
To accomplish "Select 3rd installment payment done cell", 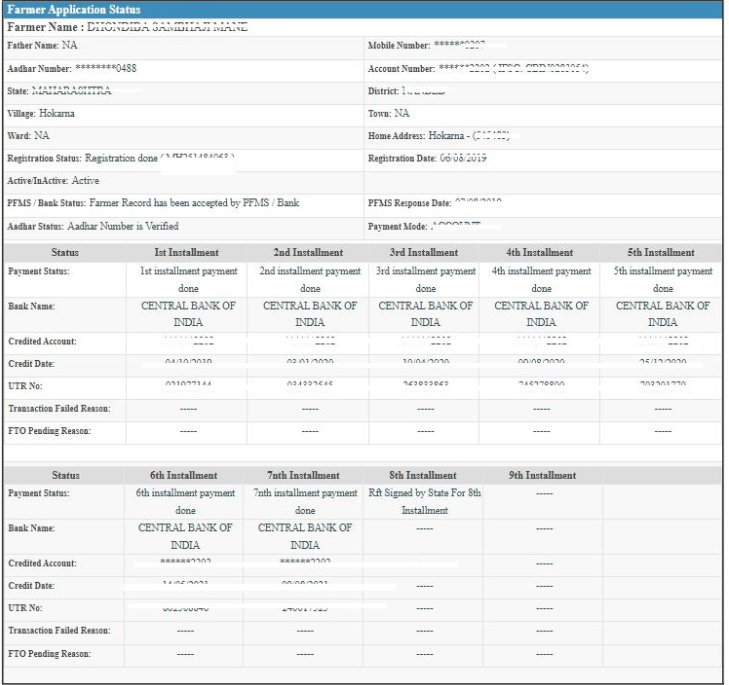I will (x=426, y=279).
